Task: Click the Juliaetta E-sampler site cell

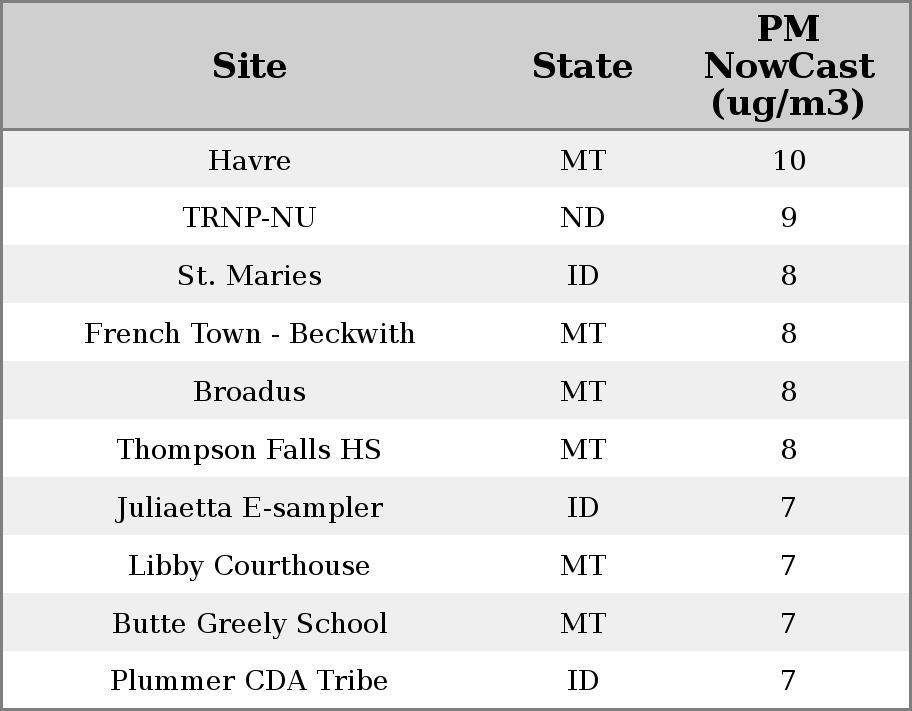Action: (249, 508)
